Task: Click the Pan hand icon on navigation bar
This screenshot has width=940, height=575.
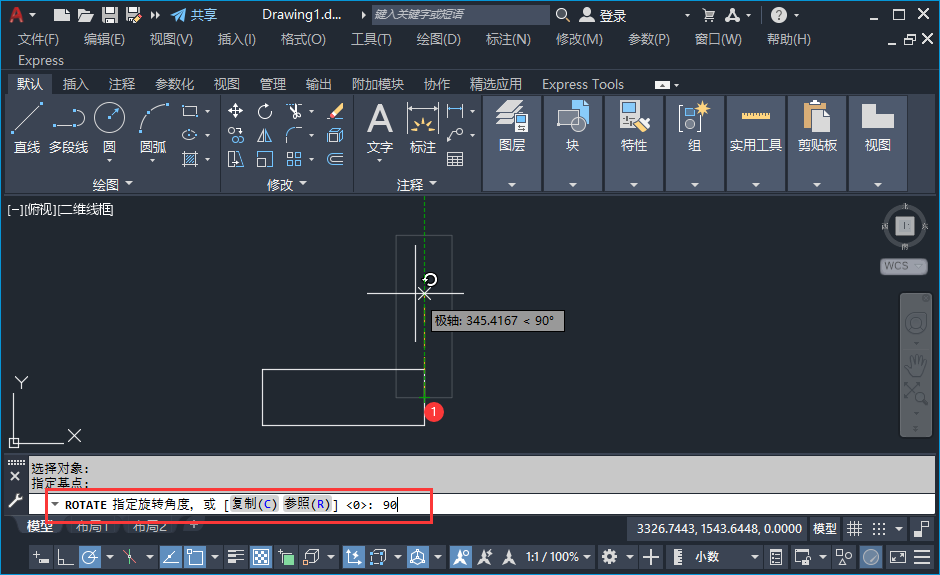Action: 915,365
